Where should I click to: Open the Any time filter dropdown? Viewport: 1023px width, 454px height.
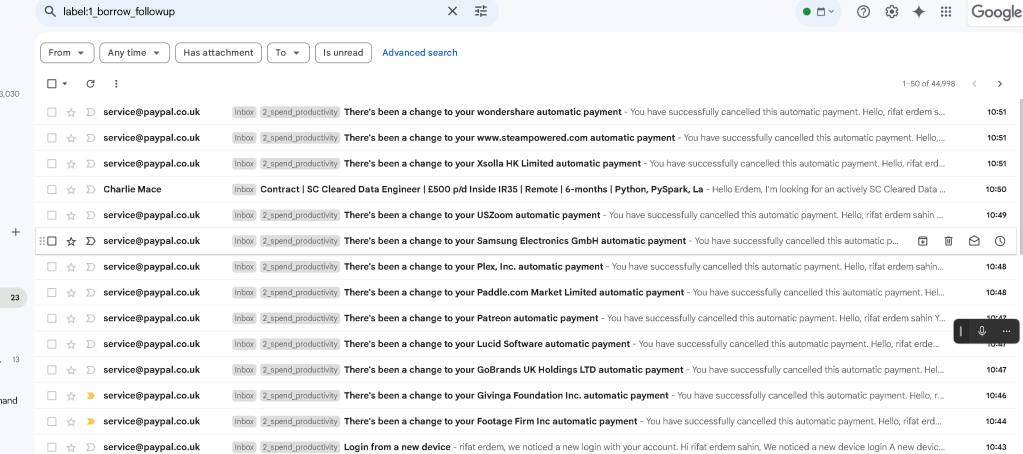(x=134, y=53)
